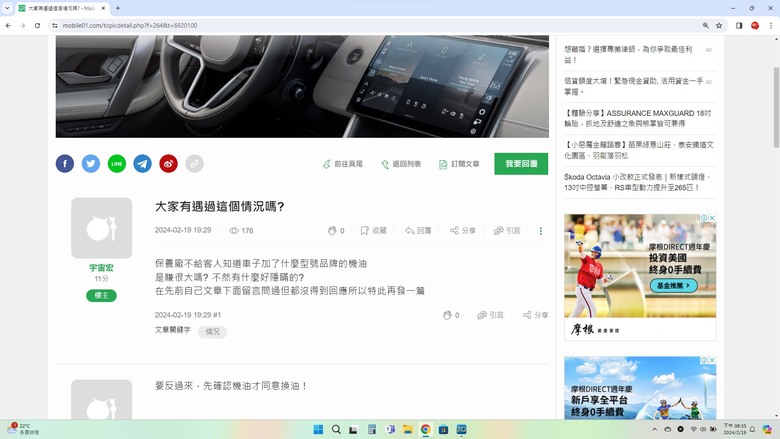The height and width of the screenshot is (439, 780).
Task: Open the ASSURANCE MAXGUARD article link
Action: click(x=638, y=118)
